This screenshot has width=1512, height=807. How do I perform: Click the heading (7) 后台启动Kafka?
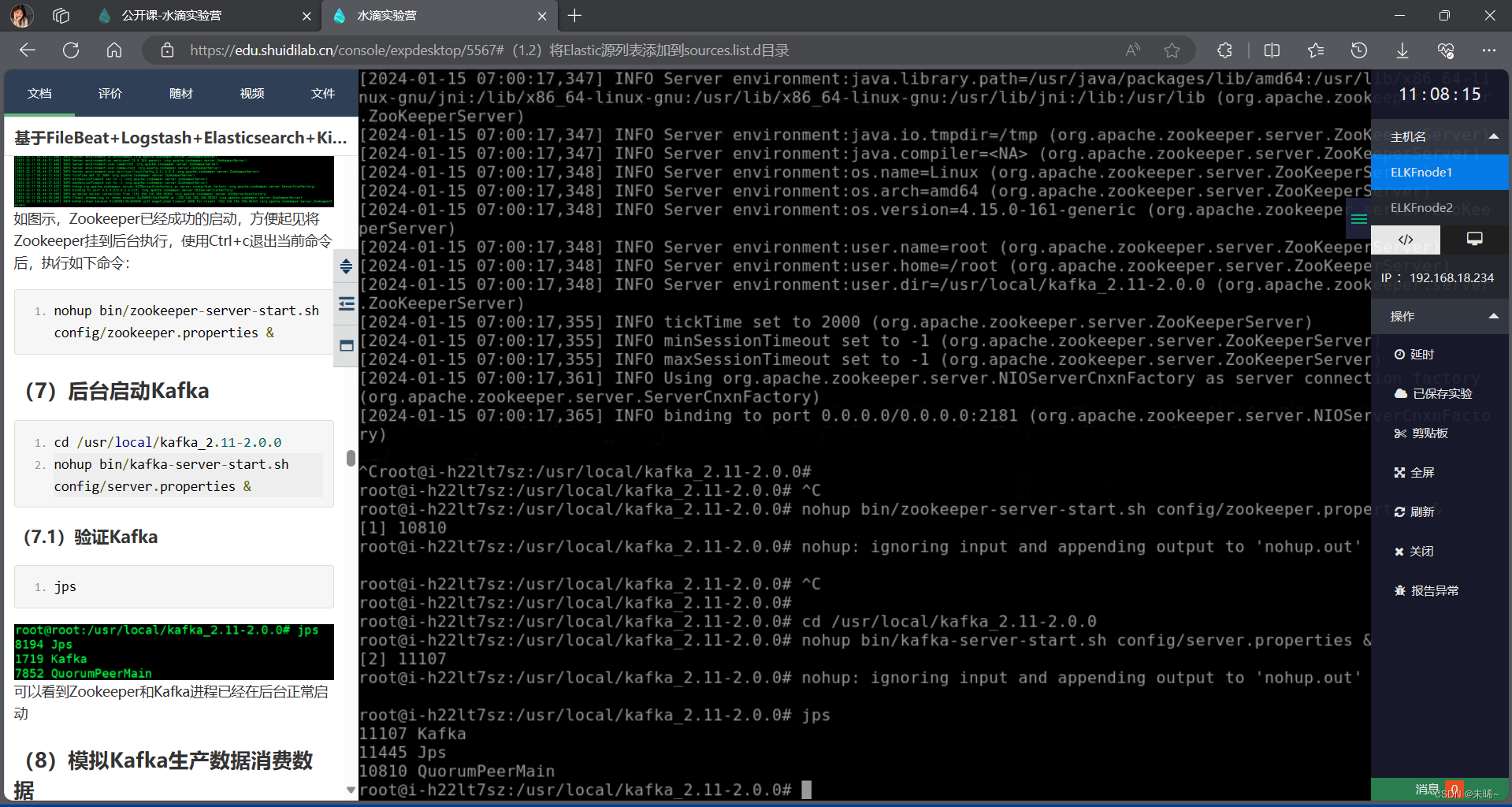pos(117,391)
